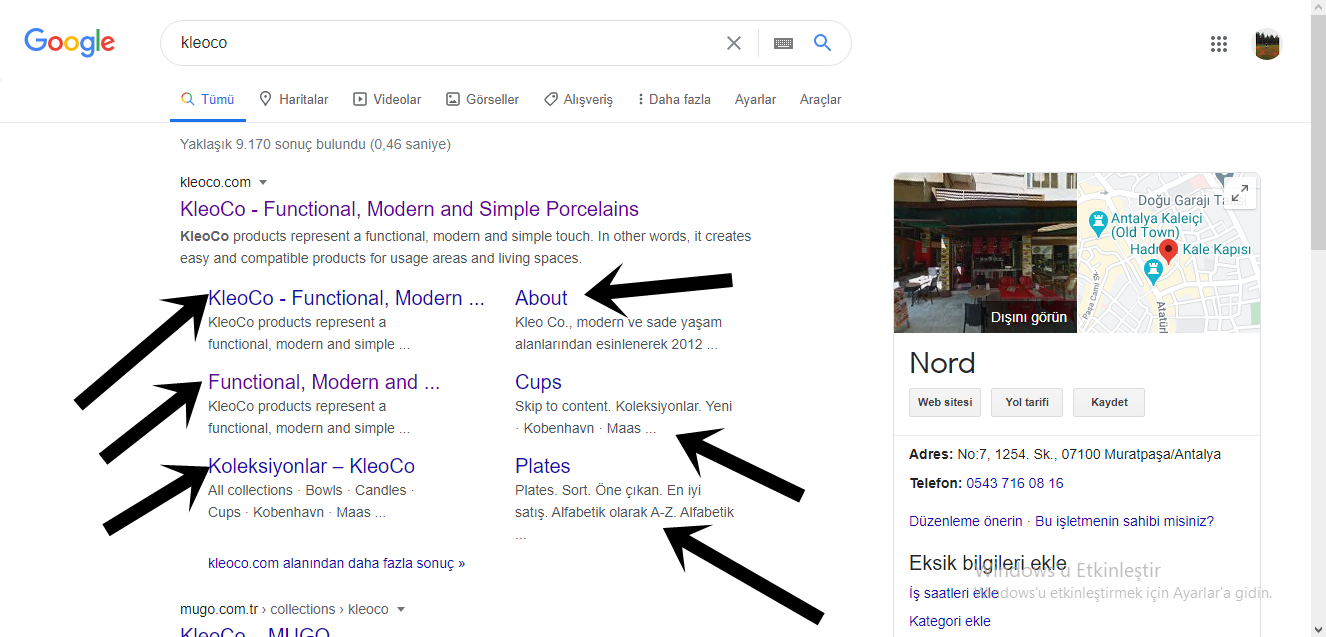The image size is (1326, 637).
Task: Clear the search box with the X icon
Action: 734,43
